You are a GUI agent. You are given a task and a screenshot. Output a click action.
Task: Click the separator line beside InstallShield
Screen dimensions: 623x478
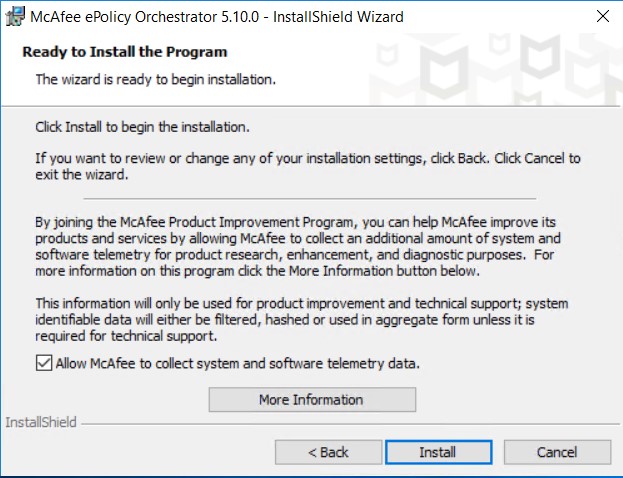point(350,424)
